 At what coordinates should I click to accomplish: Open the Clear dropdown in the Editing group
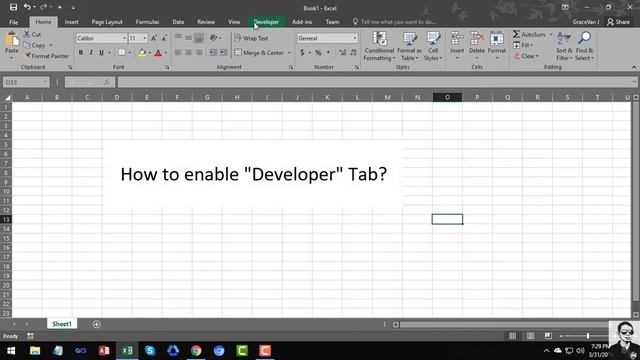click(x=526, y=56)
